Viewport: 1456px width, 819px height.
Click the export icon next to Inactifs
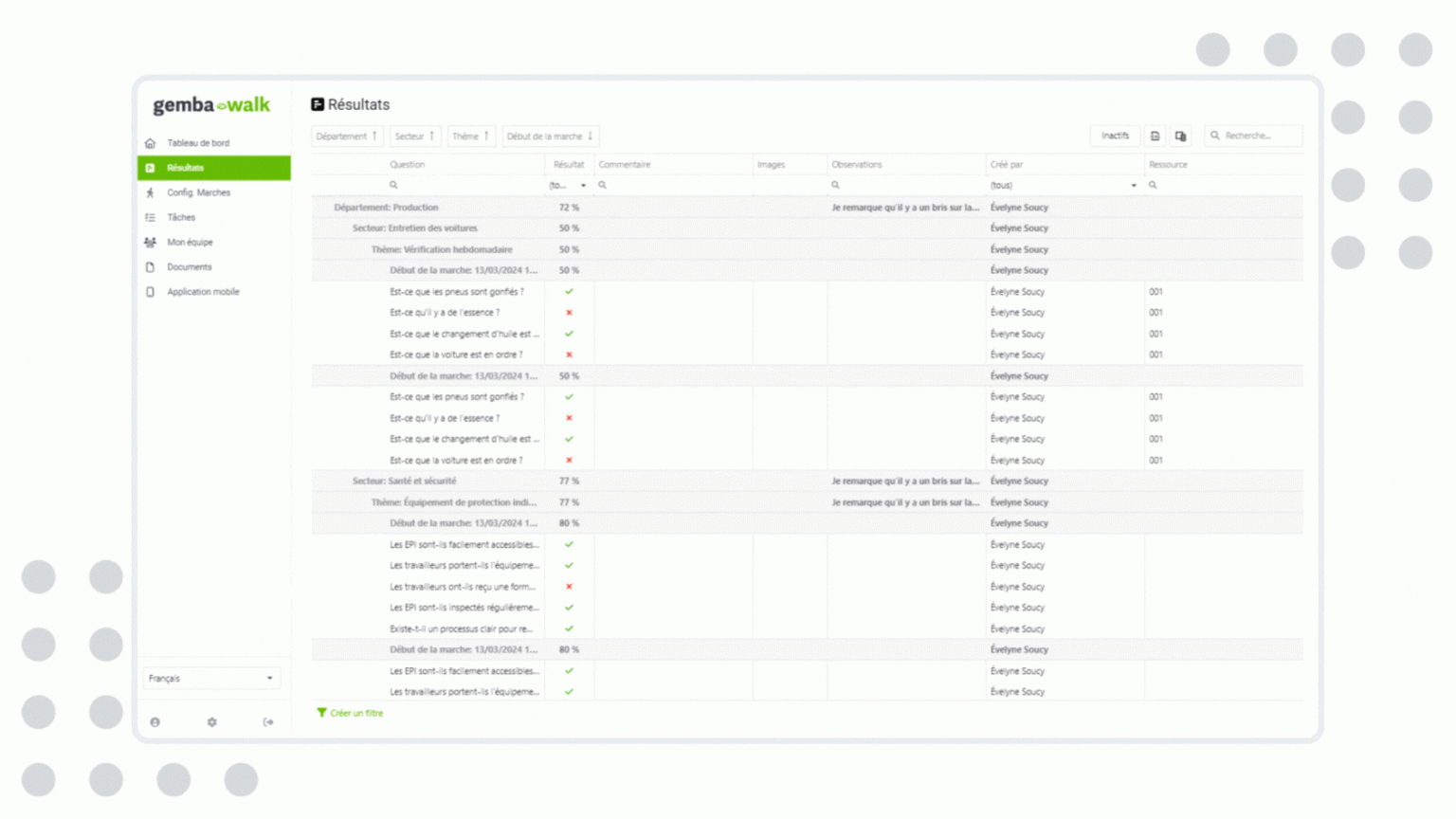[1155, 136]
